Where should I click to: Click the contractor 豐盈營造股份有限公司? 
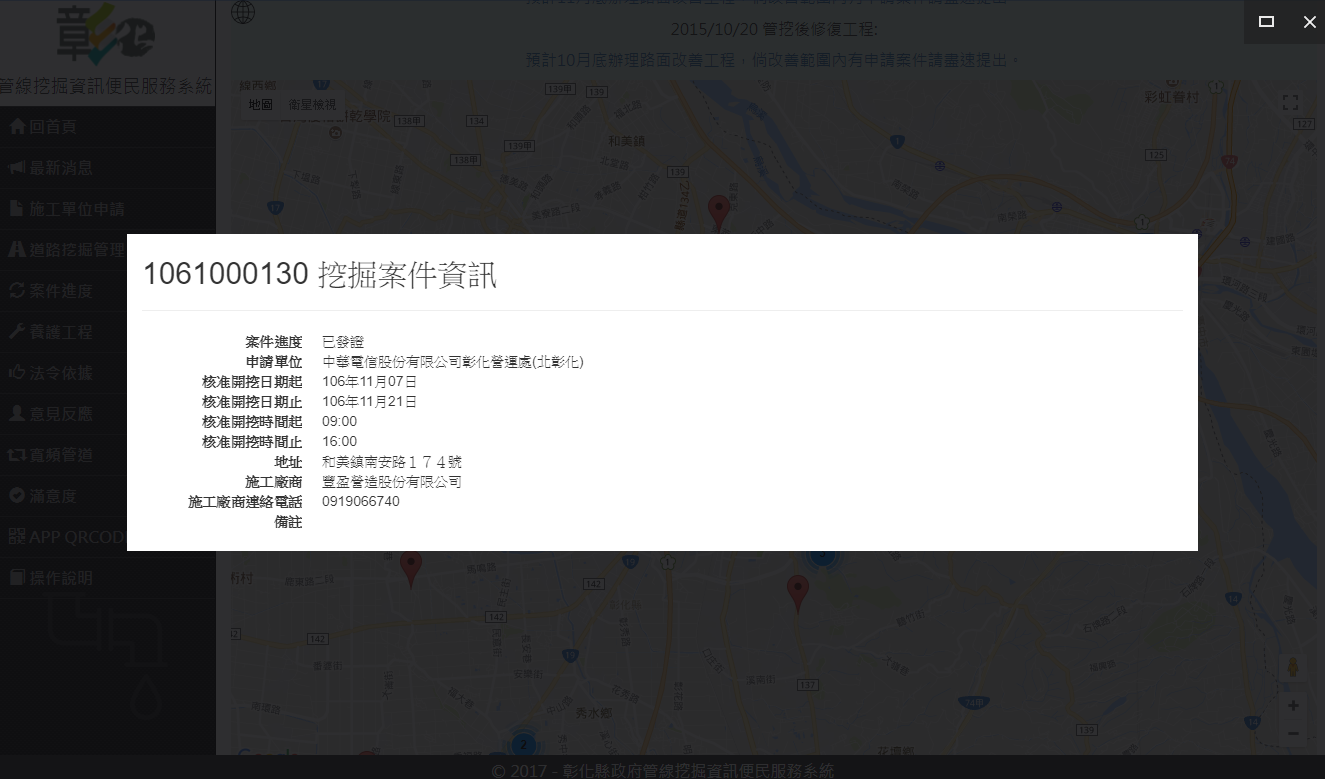392,482
